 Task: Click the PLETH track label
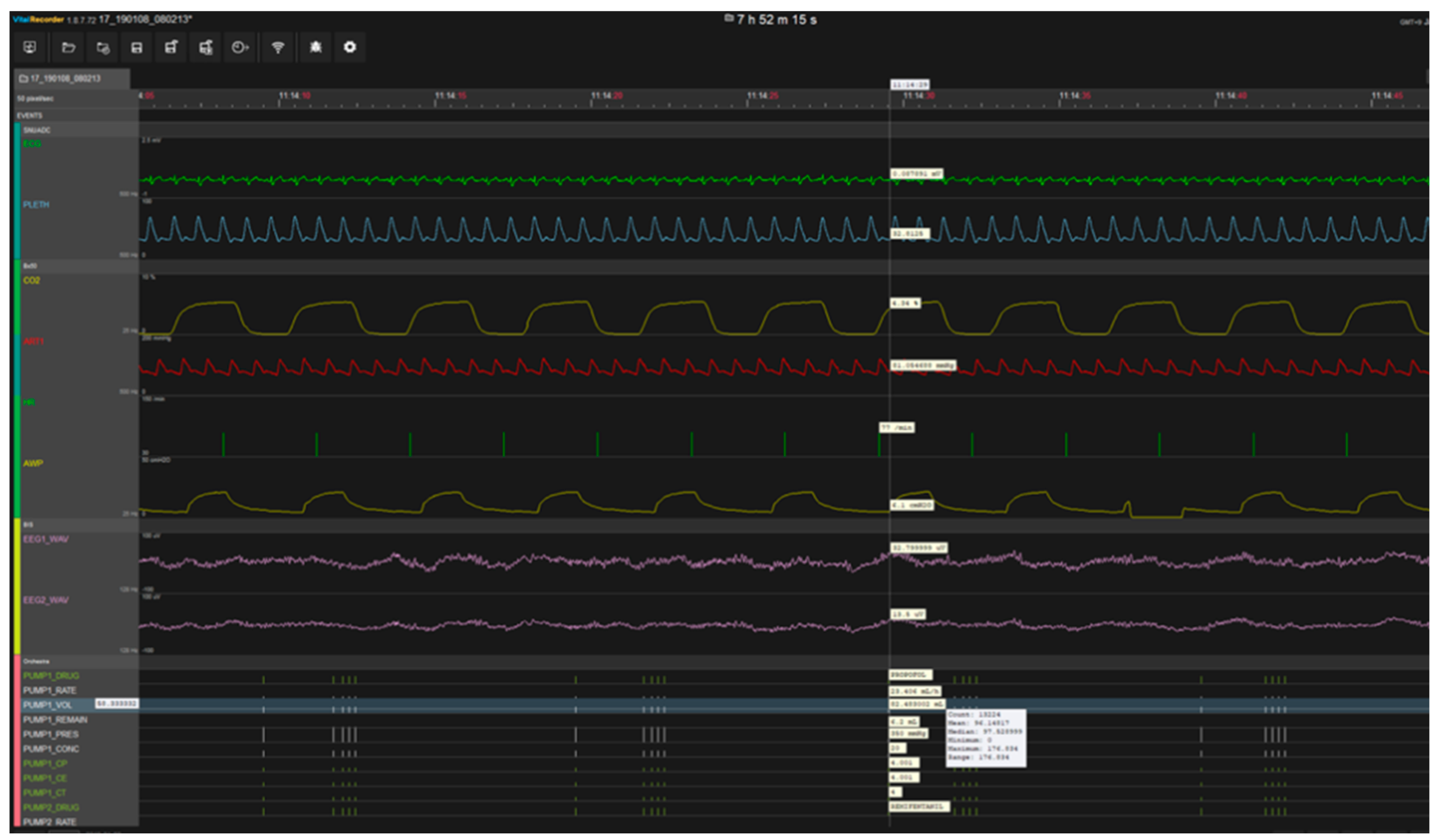(36, 204)
